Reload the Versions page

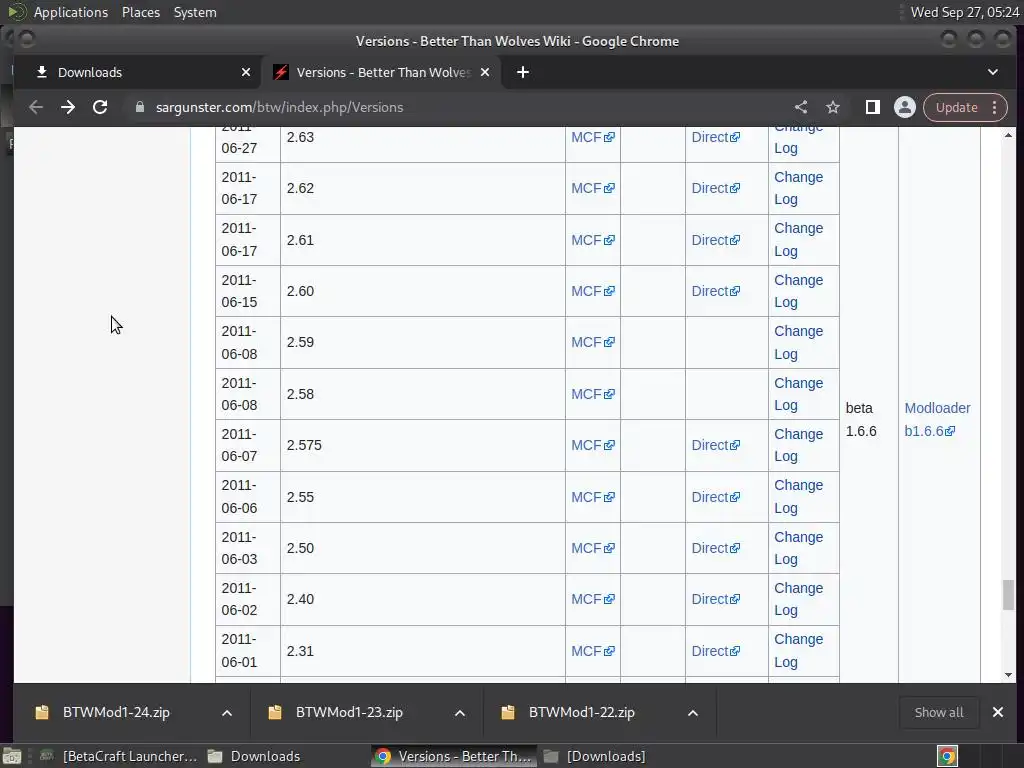(x=100, y=107)
